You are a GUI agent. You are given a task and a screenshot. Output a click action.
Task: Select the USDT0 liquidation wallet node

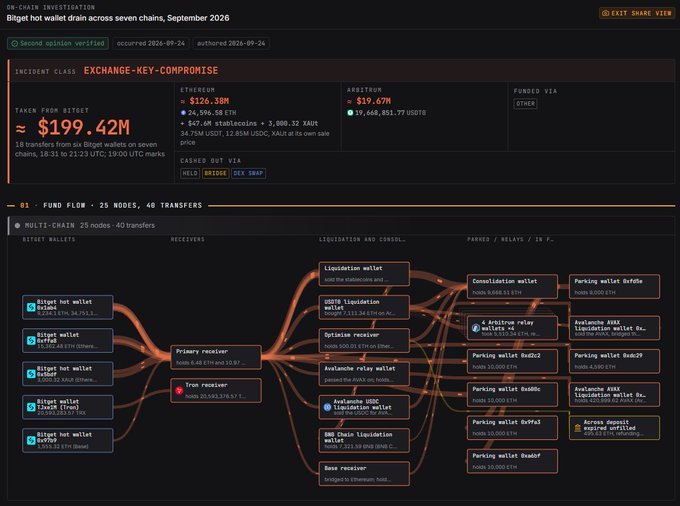[x=364, y=307]
